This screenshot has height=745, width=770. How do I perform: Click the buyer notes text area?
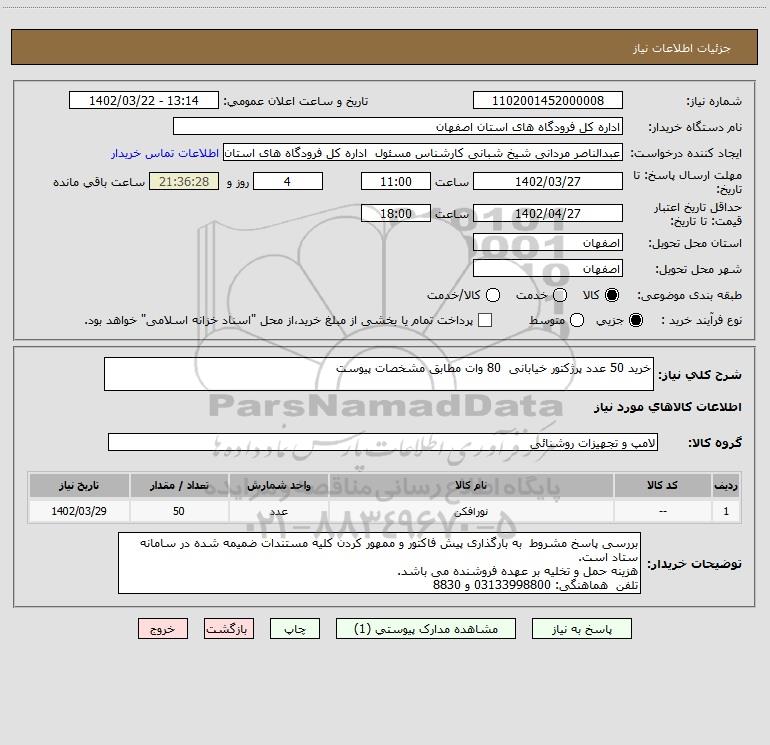click(379, 563)
